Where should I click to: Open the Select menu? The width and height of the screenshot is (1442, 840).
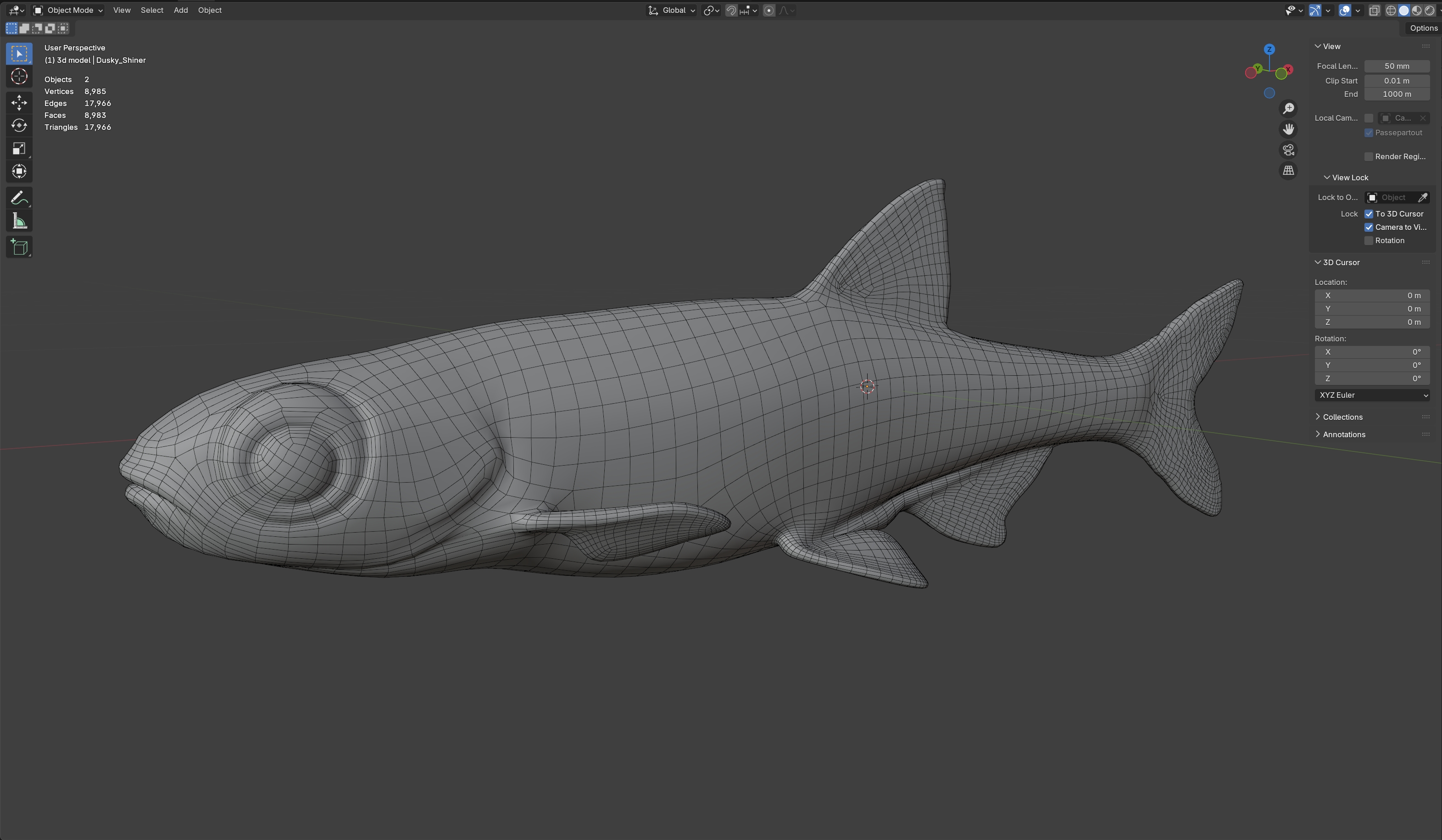[x=152, y=10]
